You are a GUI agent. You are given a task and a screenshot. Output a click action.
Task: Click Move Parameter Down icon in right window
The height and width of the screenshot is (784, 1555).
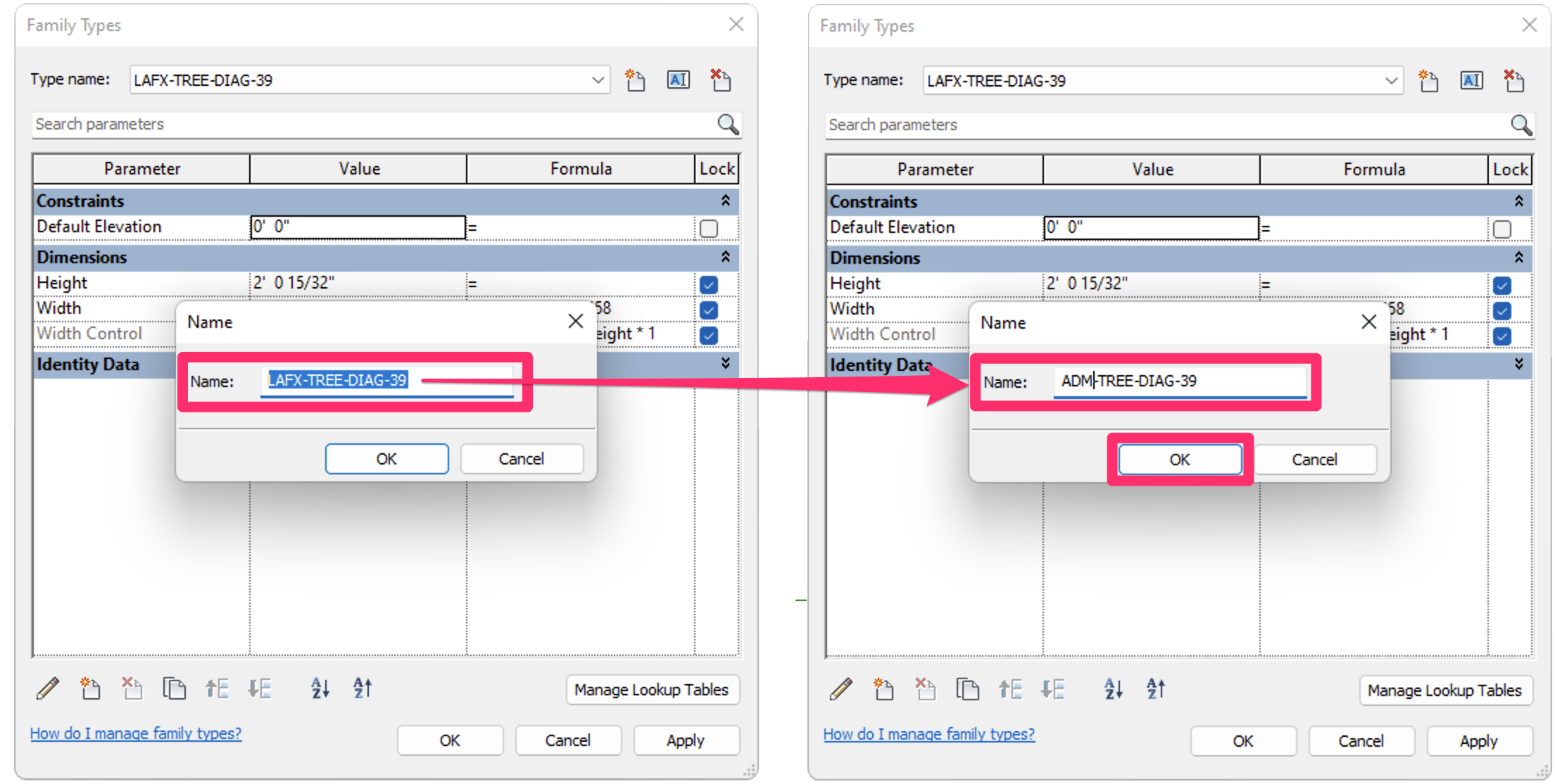tap(1052, 689)
